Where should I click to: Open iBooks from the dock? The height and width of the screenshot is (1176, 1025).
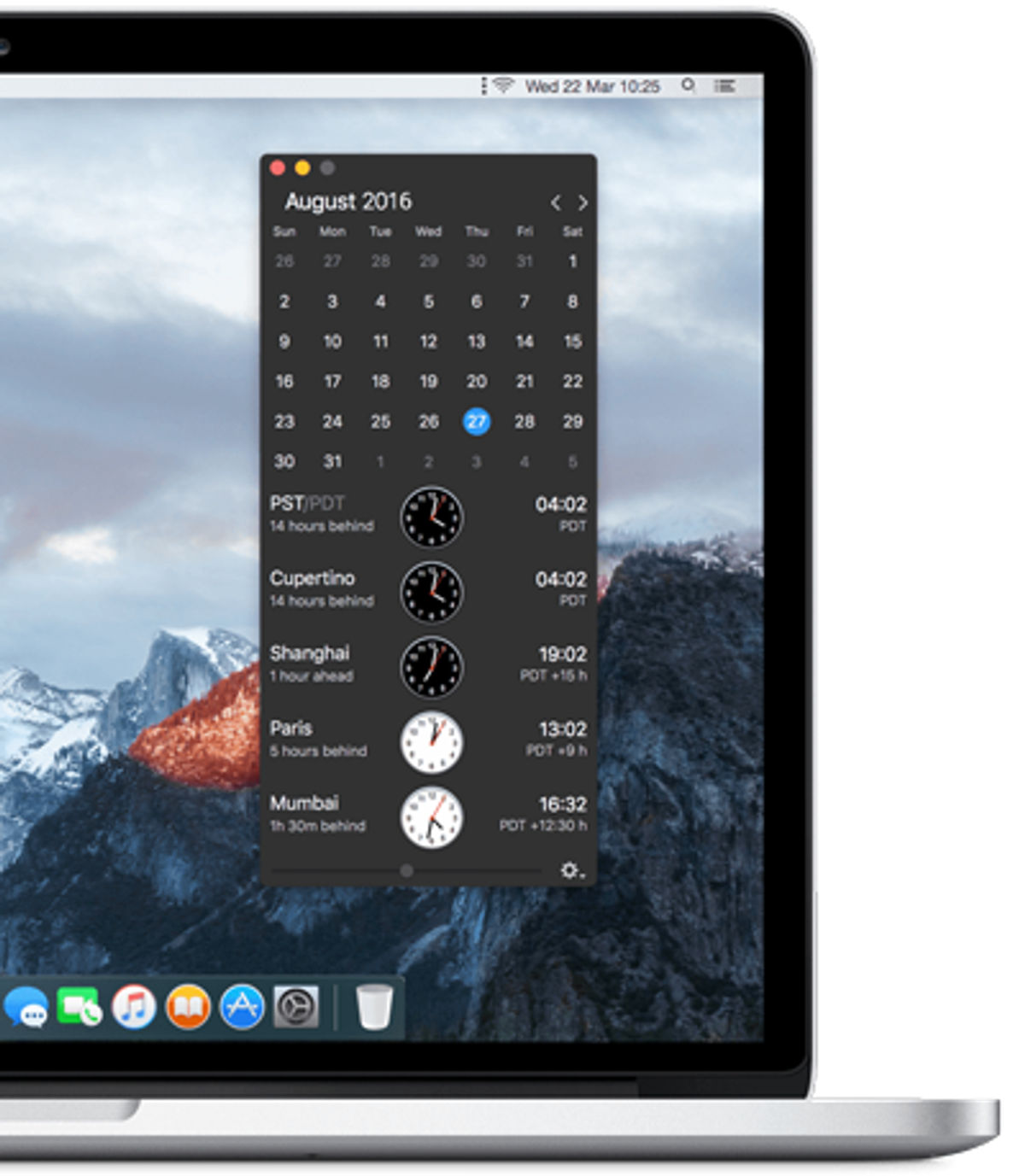click(188, 1006)
